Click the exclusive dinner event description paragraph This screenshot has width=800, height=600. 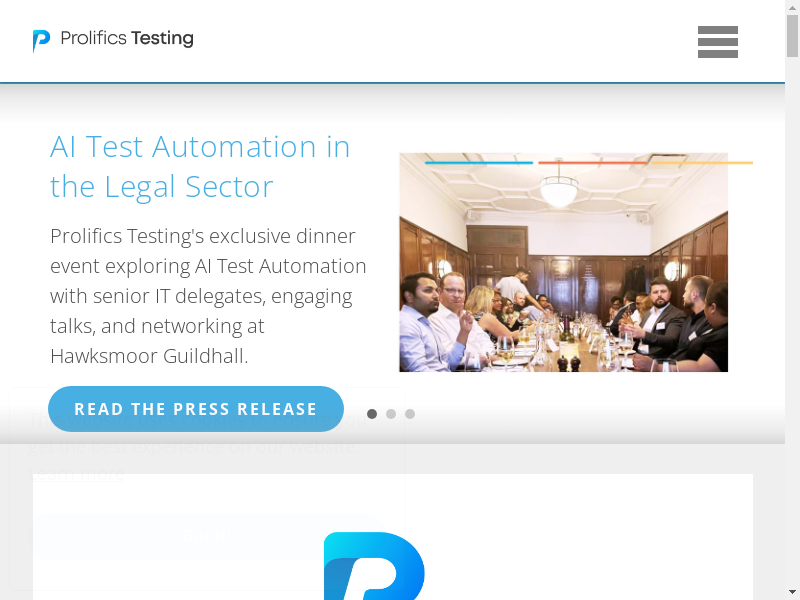coord(208,296)
